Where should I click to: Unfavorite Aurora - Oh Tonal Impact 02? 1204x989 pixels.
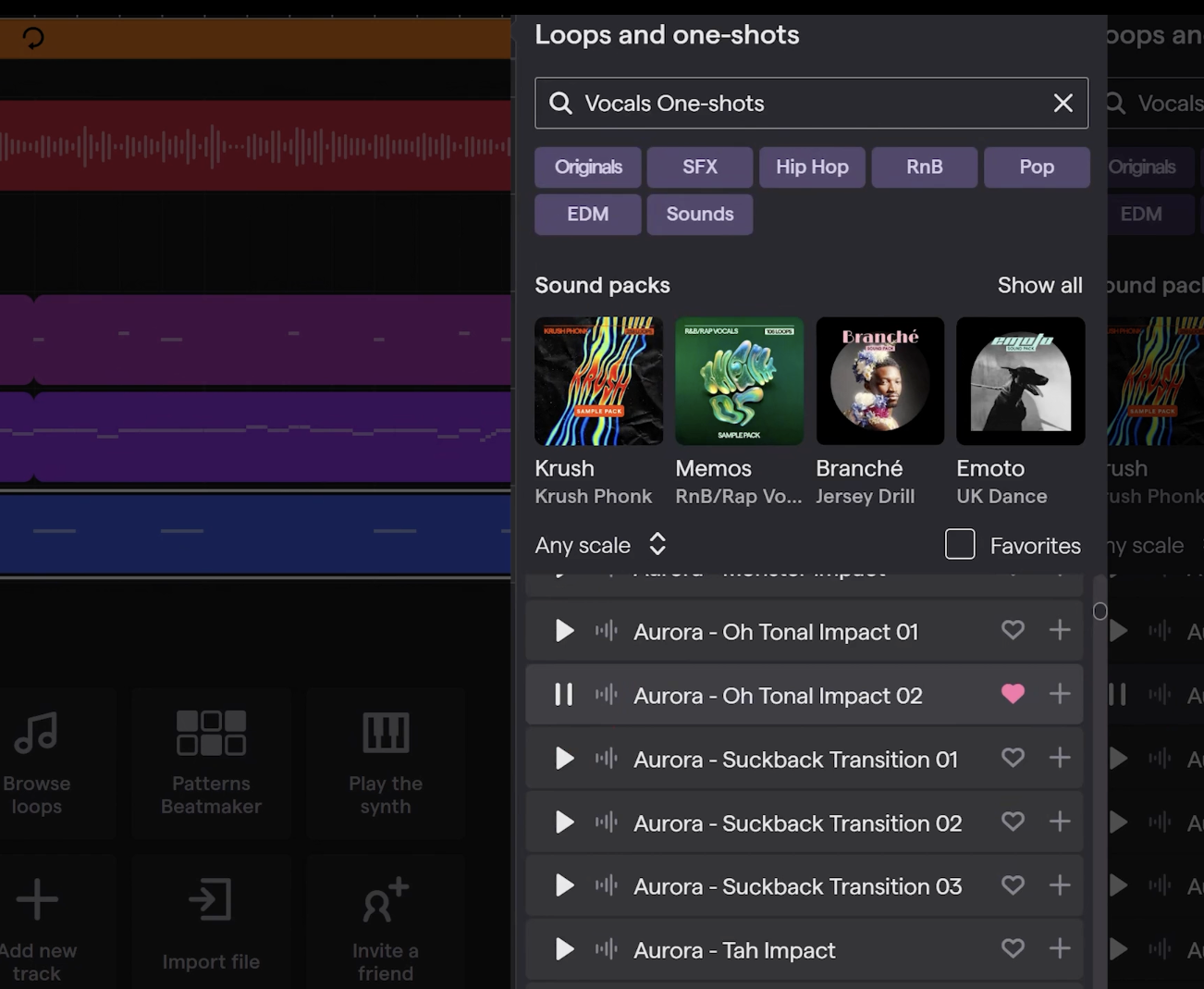(x=1013, y=694)
